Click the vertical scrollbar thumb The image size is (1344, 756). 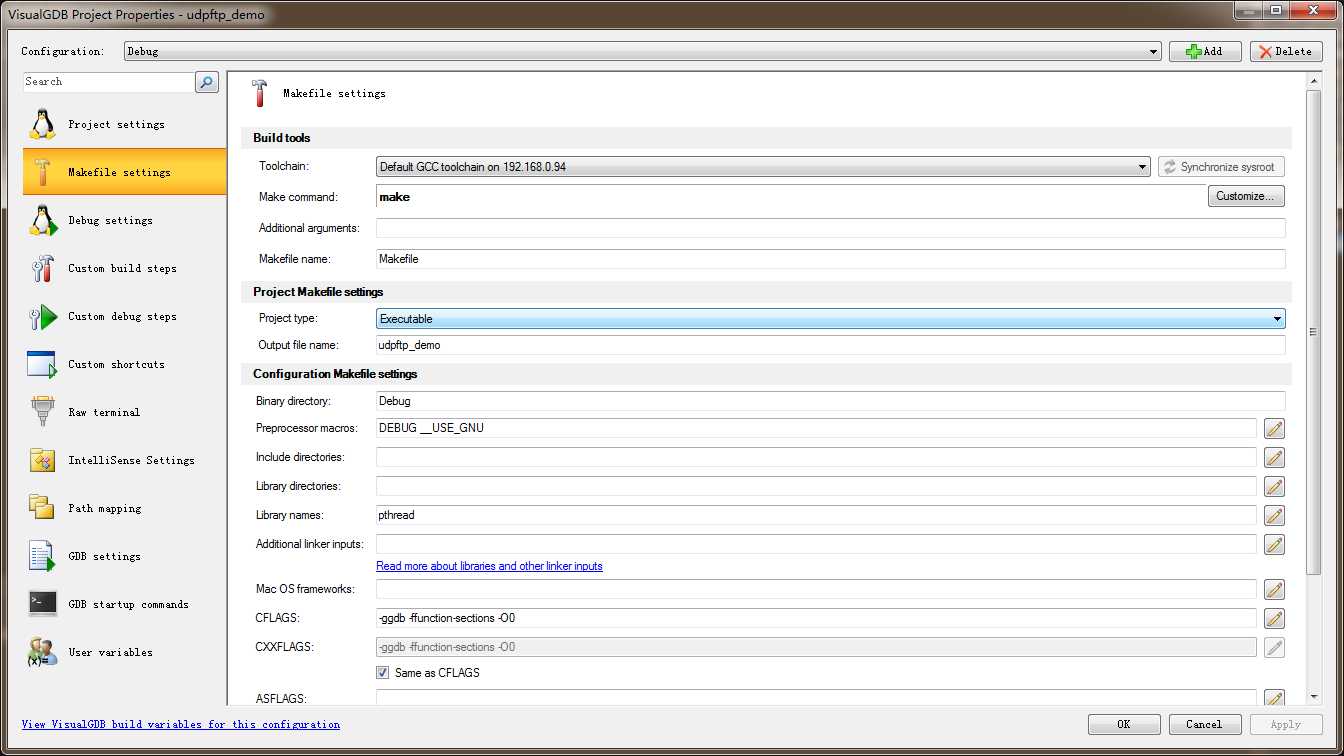[1314, 332]
